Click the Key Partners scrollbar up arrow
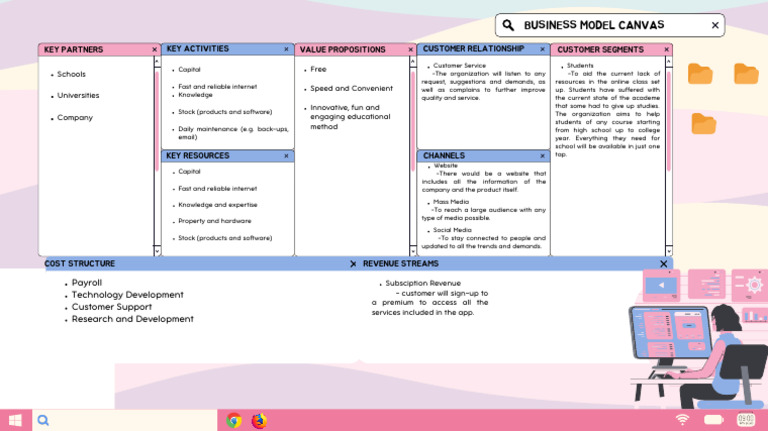 tap(157, 62)
